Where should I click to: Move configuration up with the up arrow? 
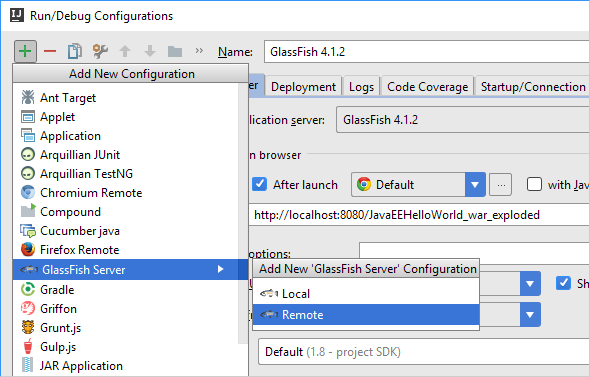tap(125, 51)
